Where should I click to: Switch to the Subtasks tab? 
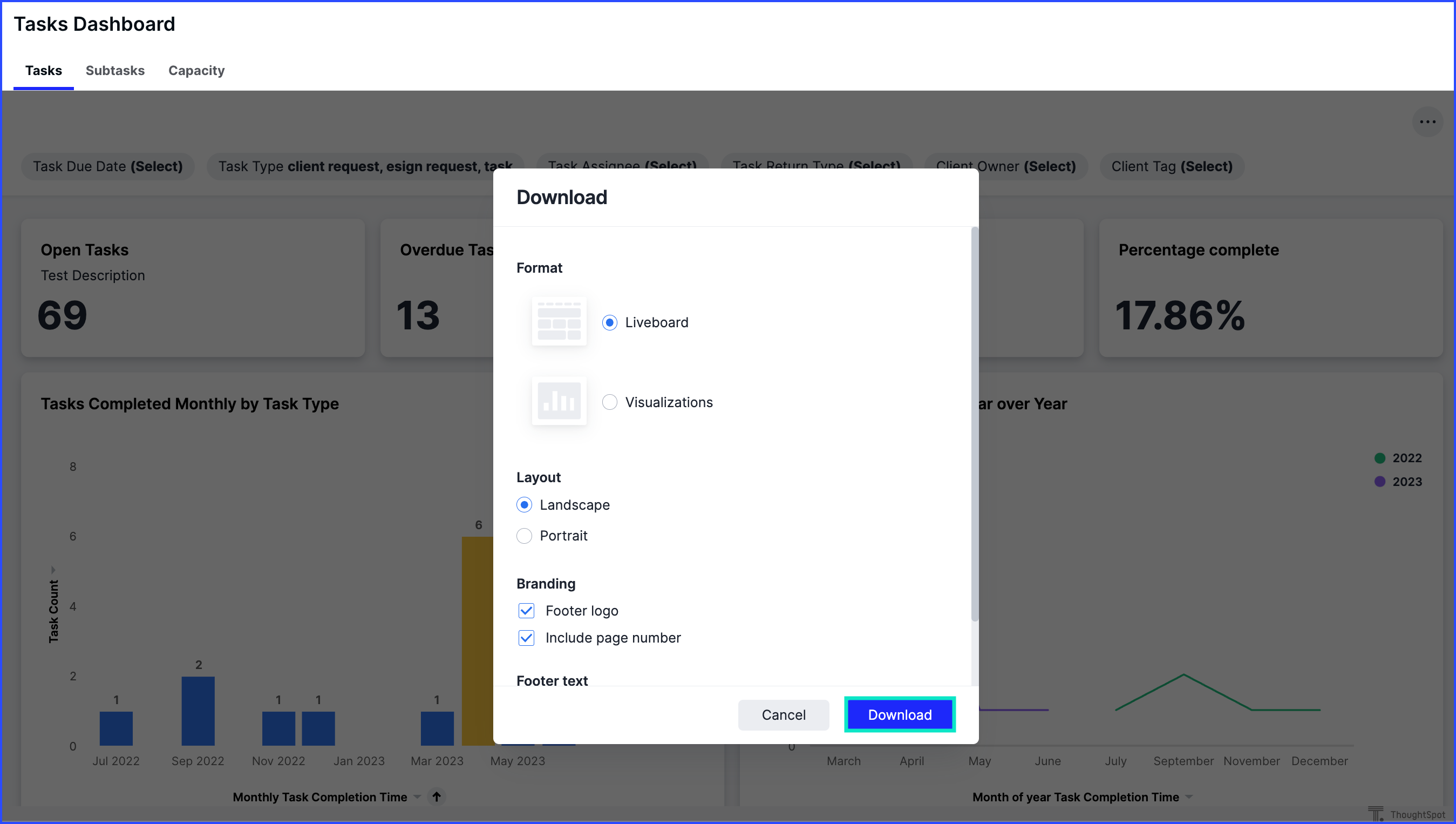tap(115, 71)
